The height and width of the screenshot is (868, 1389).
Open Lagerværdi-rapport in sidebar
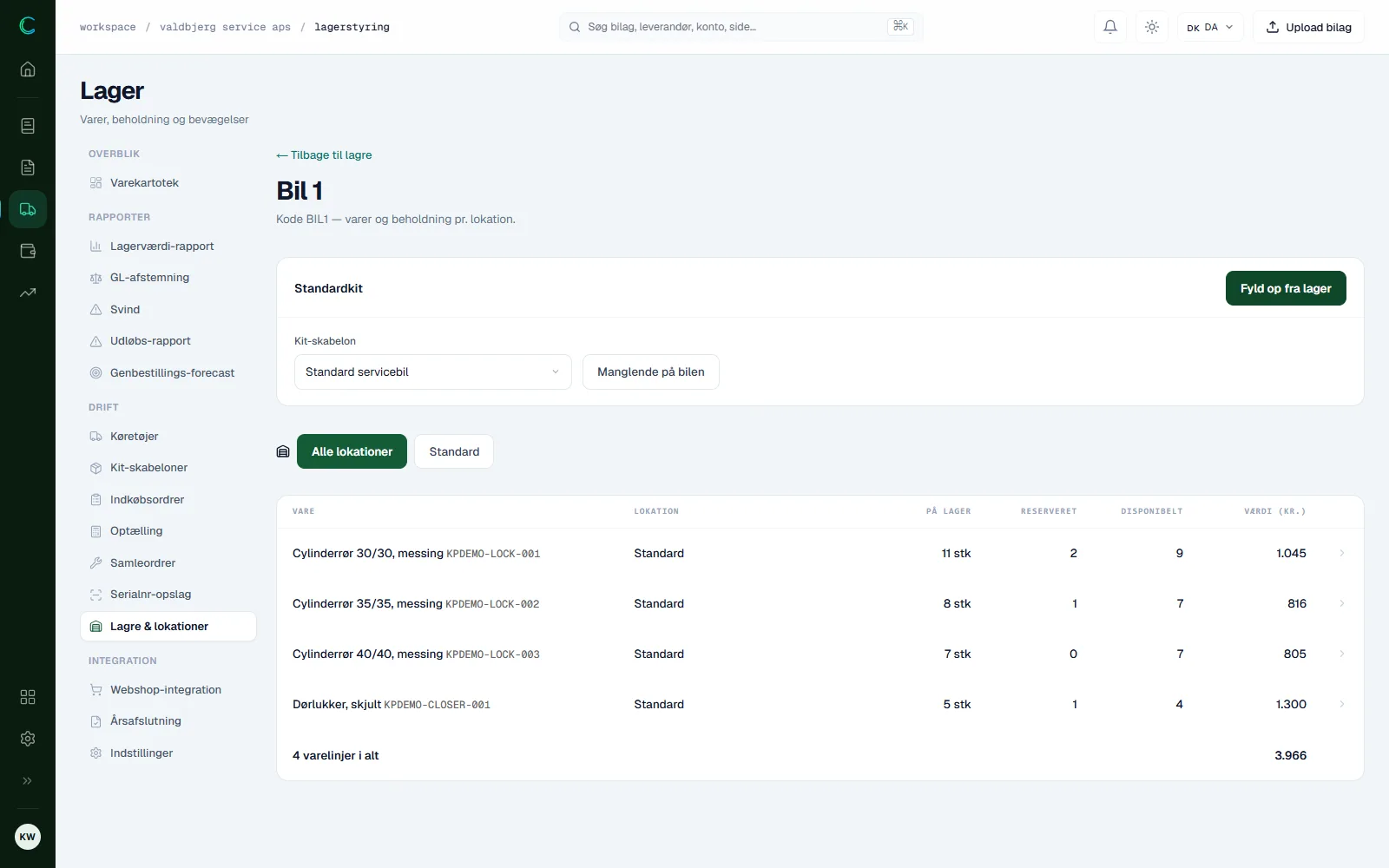point(168,247)
